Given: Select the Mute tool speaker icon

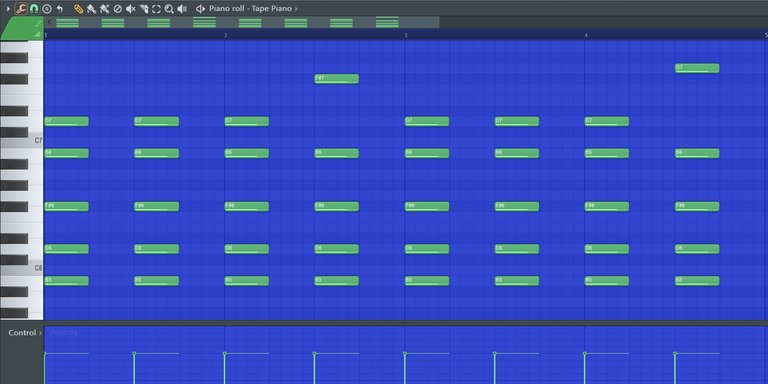Looking at the screenshot, I should coord(130,8).
